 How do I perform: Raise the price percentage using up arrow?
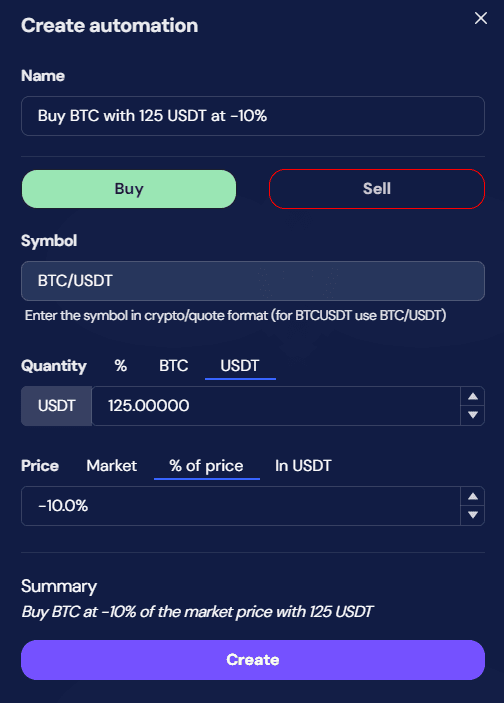[473, 496]
